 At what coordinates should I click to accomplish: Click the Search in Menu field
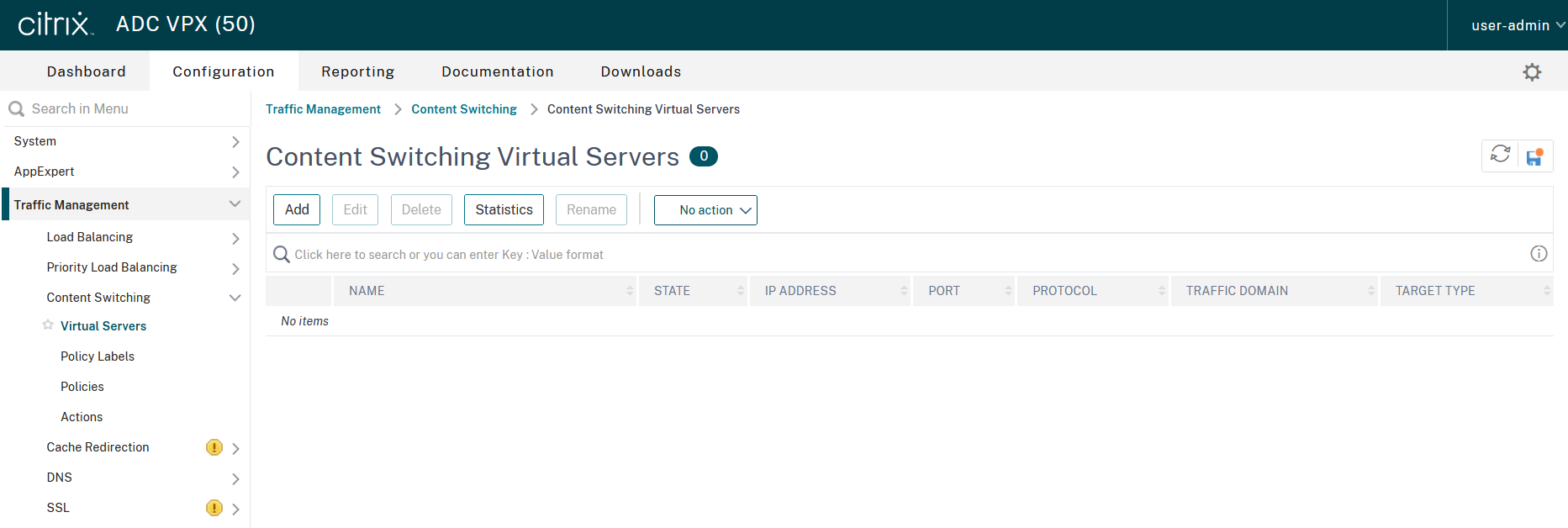[x=126, y=108]
